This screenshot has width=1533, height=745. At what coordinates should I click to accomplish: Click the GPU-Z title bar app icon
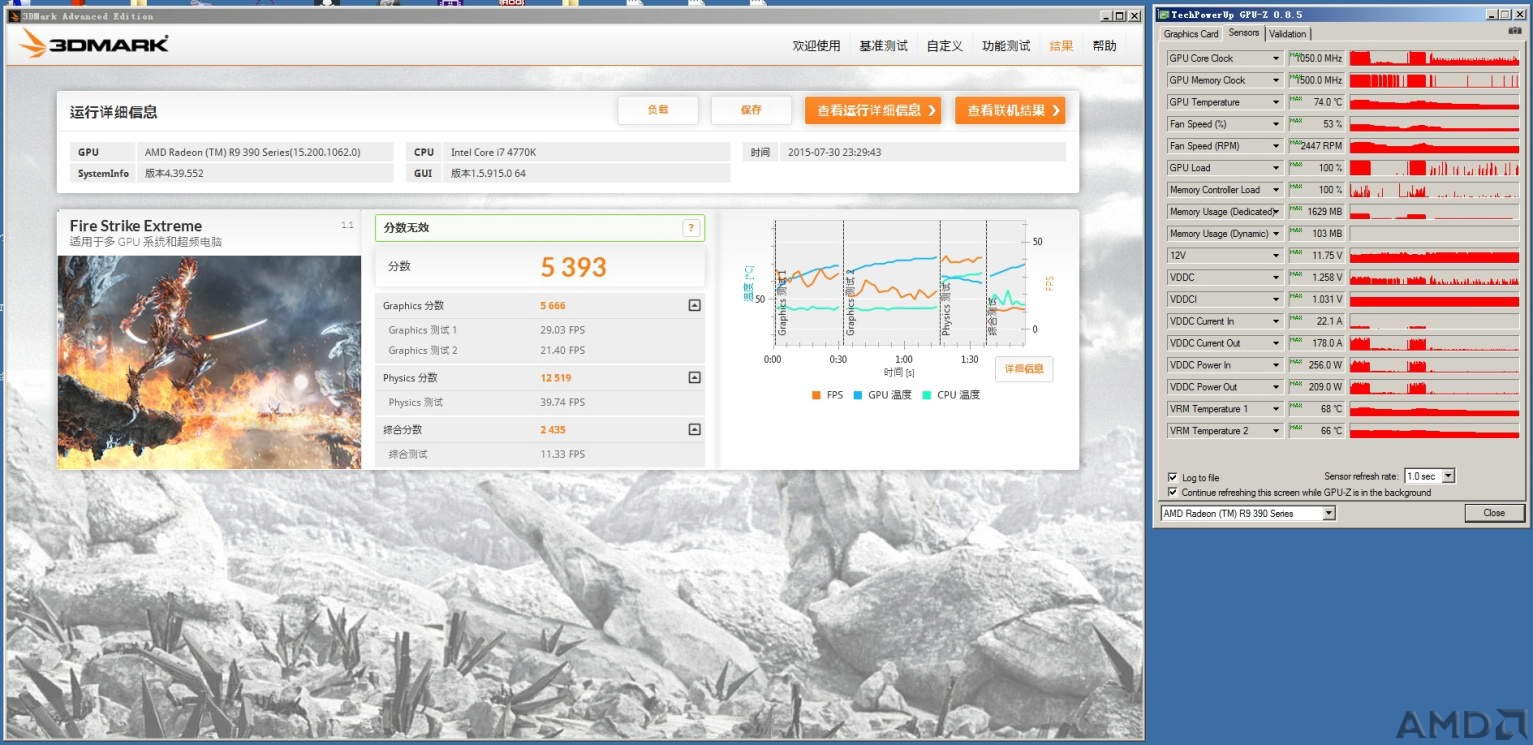(1163, 15)
